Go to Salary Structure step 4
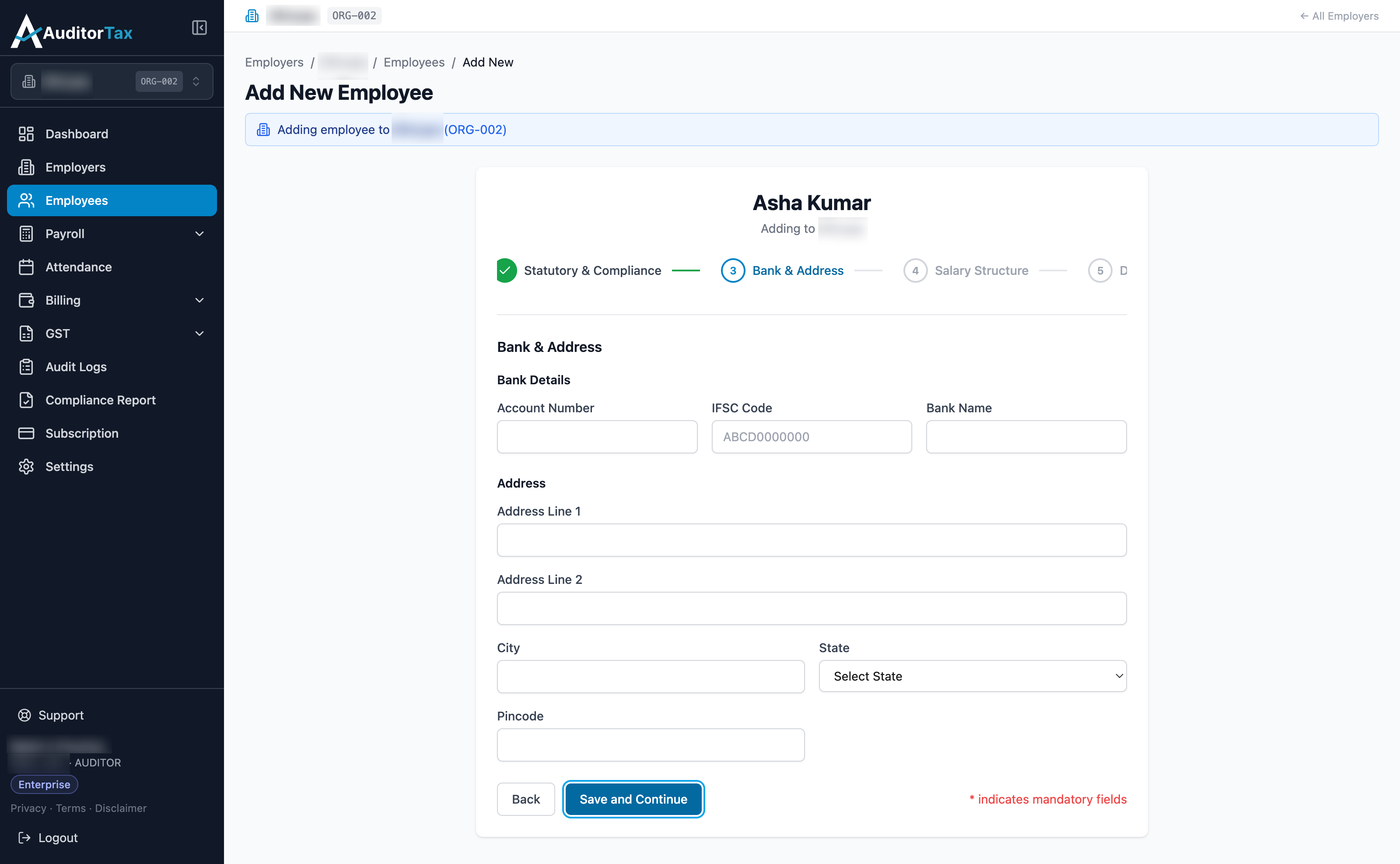Viewport: 1400px width, 864px height. (x=966, y=270)
